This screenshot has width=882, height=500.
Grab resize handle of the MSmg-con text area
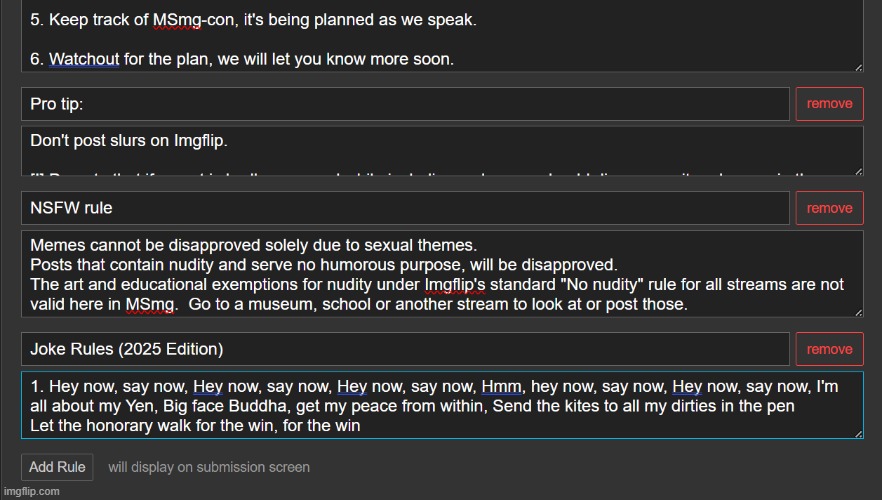coord(858,68)
